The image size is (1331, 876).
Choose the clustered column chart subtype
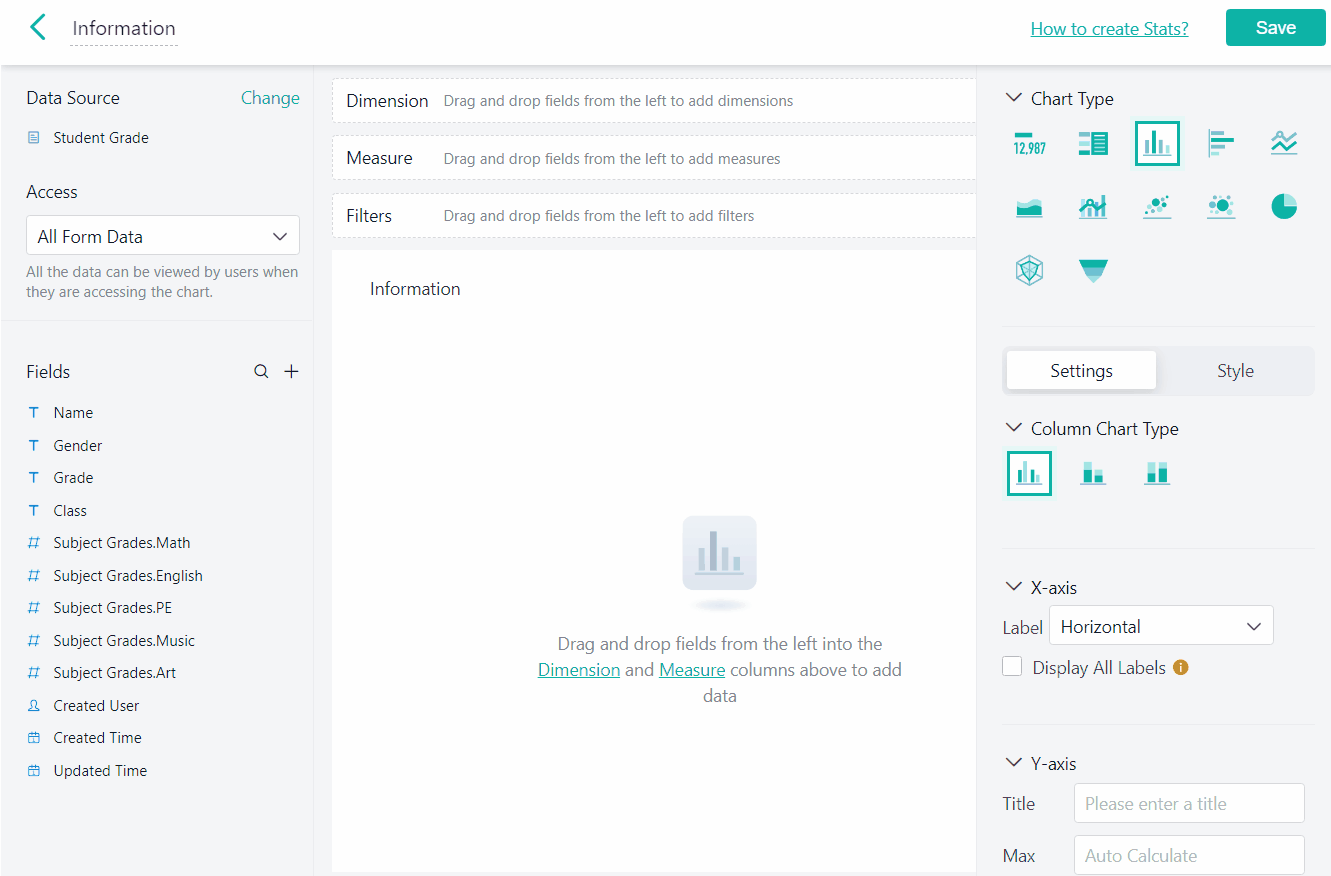[x=1029, y=473]
